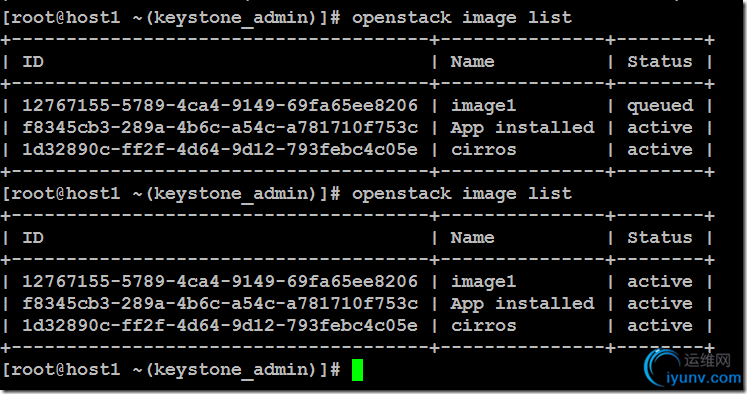Click image1 active status in second table
The height and width of the screenshot is (394, 747).
click(659, 282)
